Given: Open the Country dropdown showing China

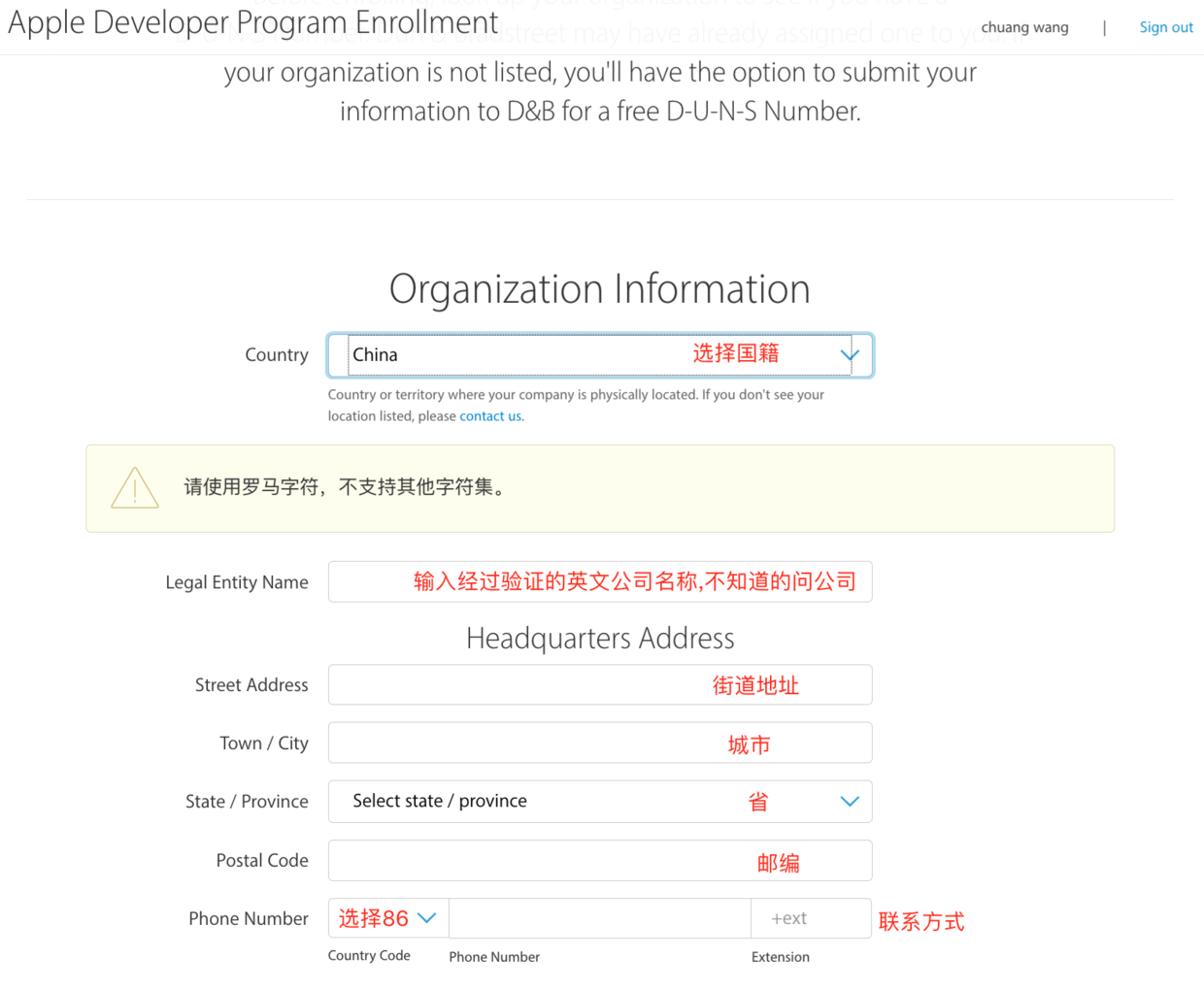Looking at the screenshot, I should click(600, 355).
